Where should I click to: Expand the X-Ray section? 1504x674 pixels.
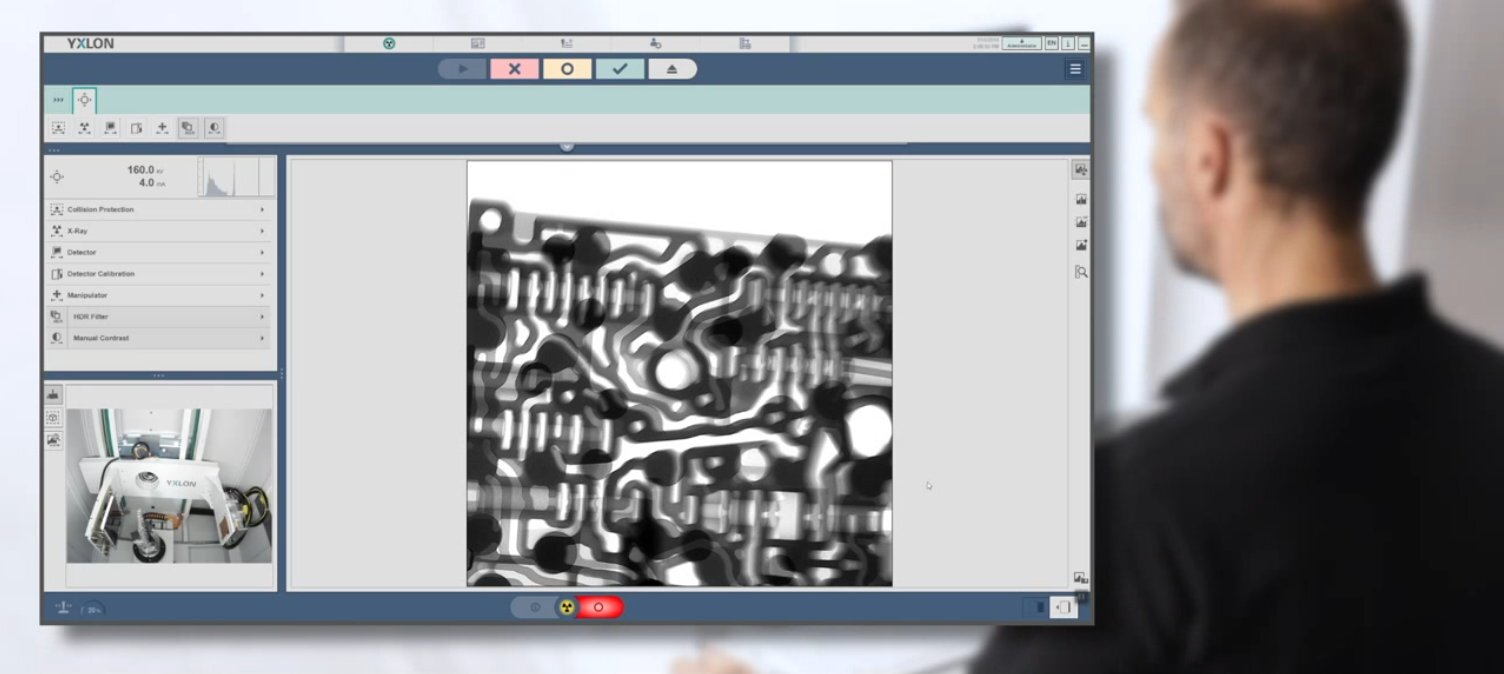(158, 231)
